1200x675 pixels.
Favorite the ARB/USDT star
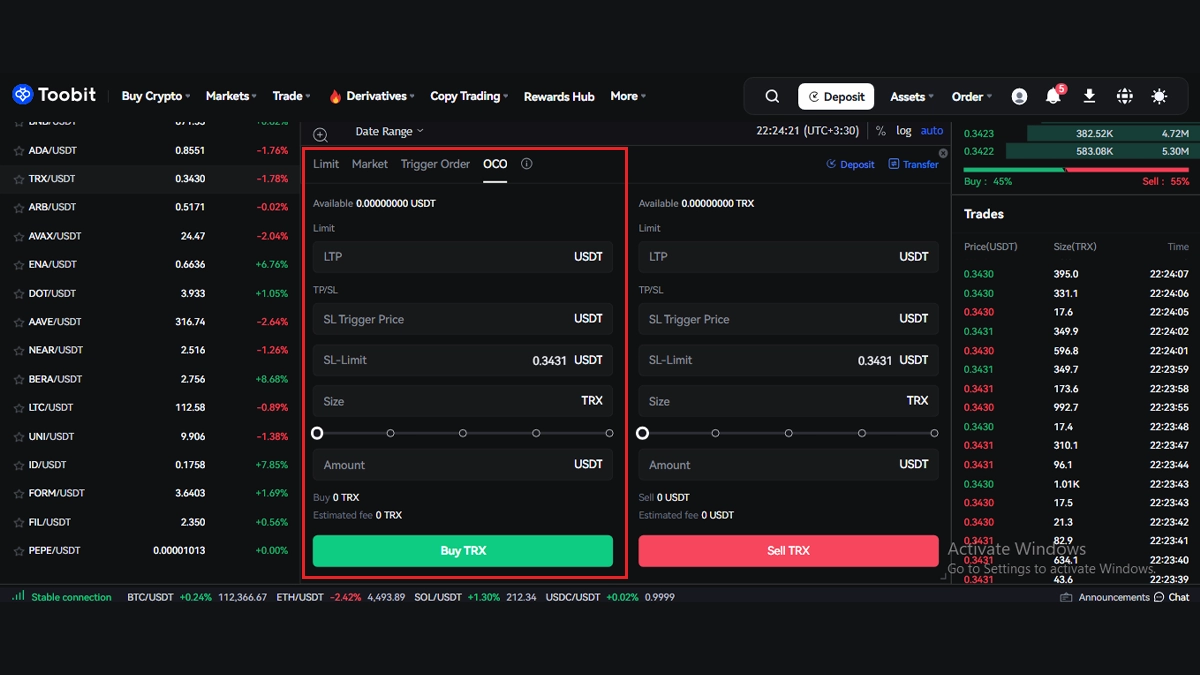tap(19, 208)
